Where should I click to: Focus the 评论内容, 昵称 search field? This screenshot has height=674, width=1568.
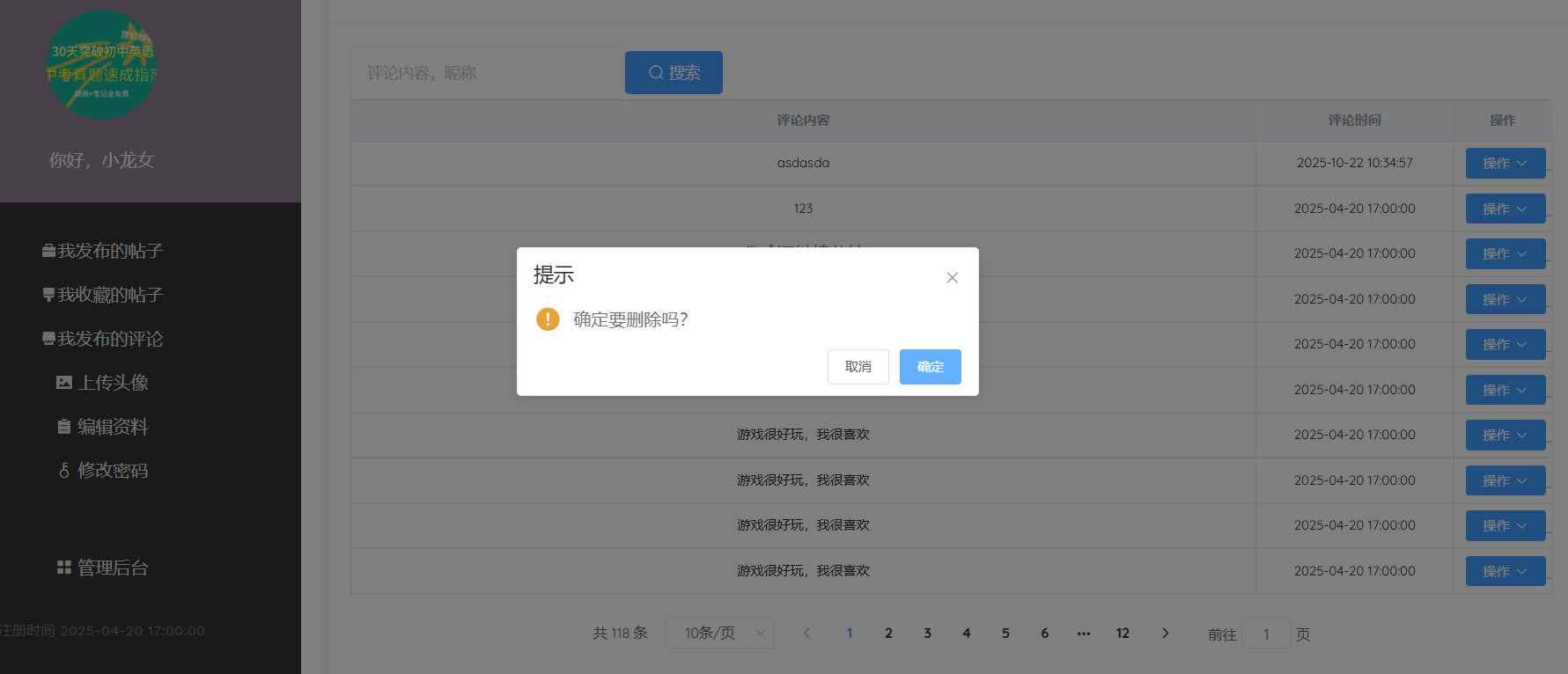tap(488, 72)
